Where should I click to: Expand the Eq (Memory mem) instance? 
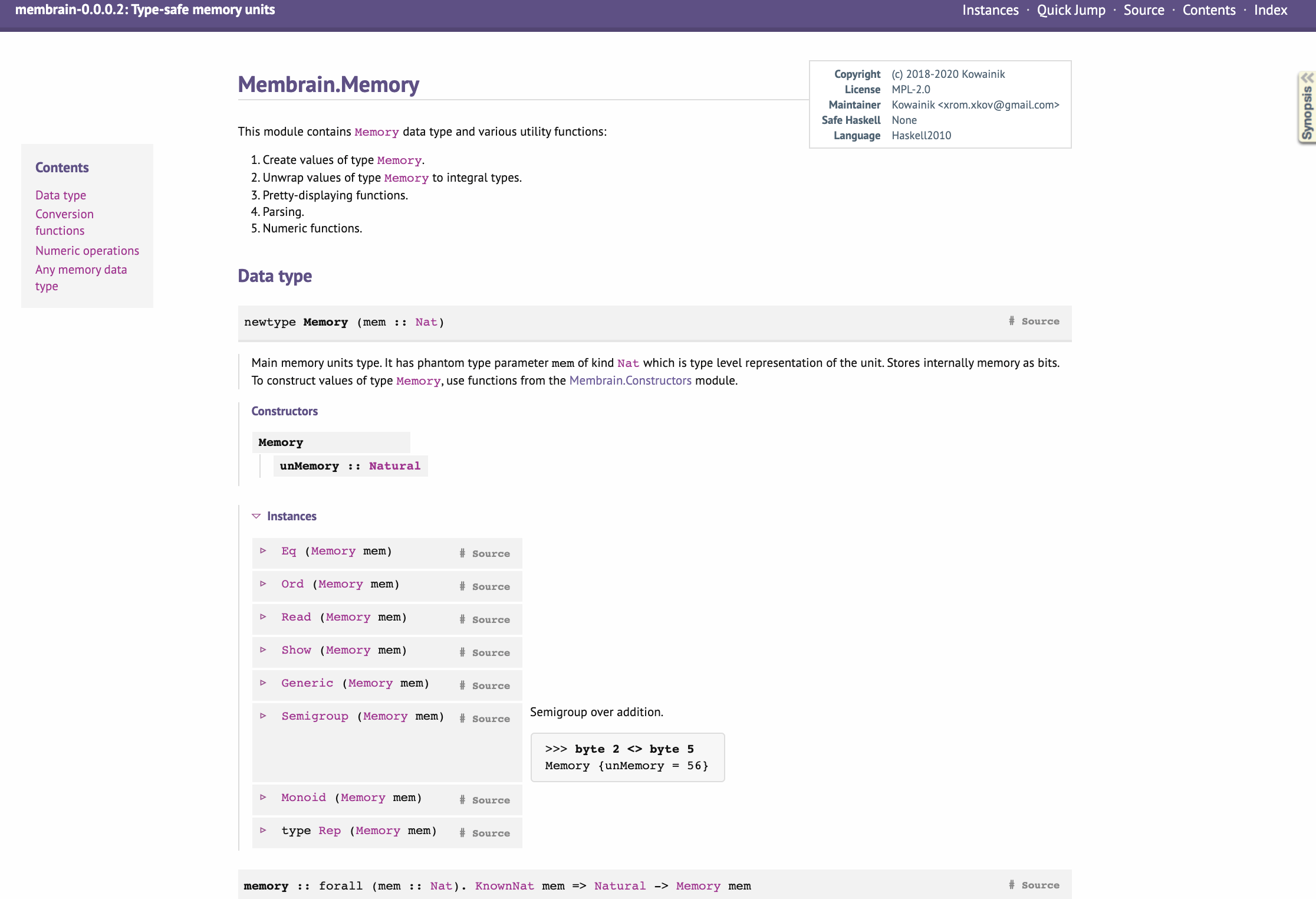click(x=264, y=550)
